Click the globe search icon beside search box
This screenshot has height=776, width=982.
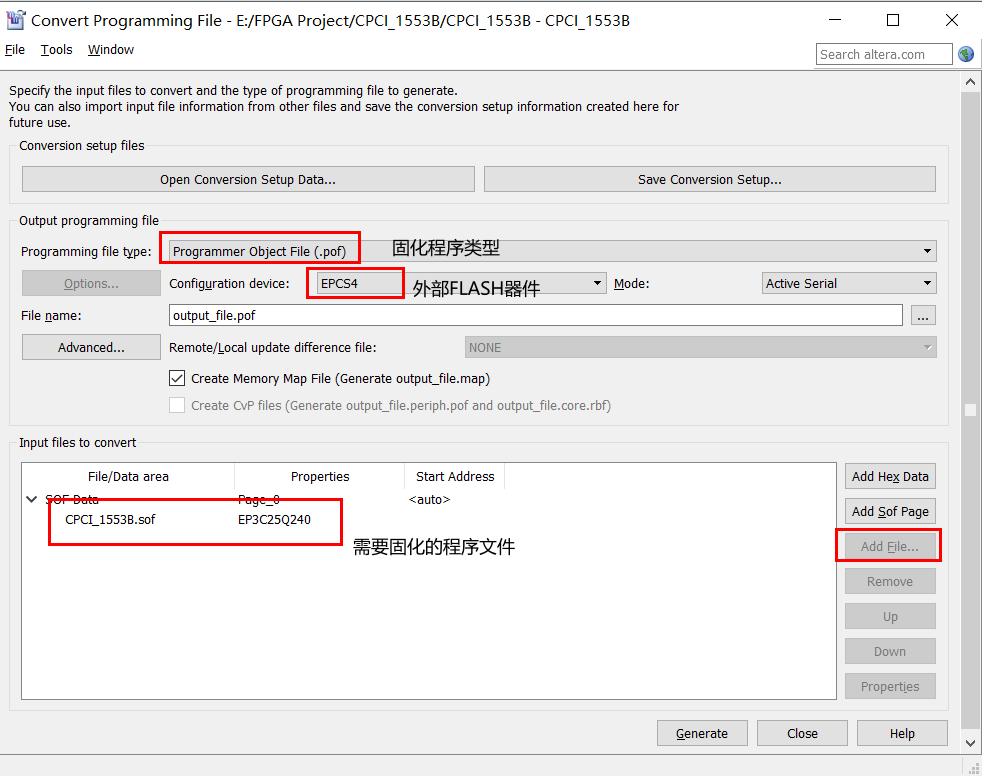click(965, 54)
